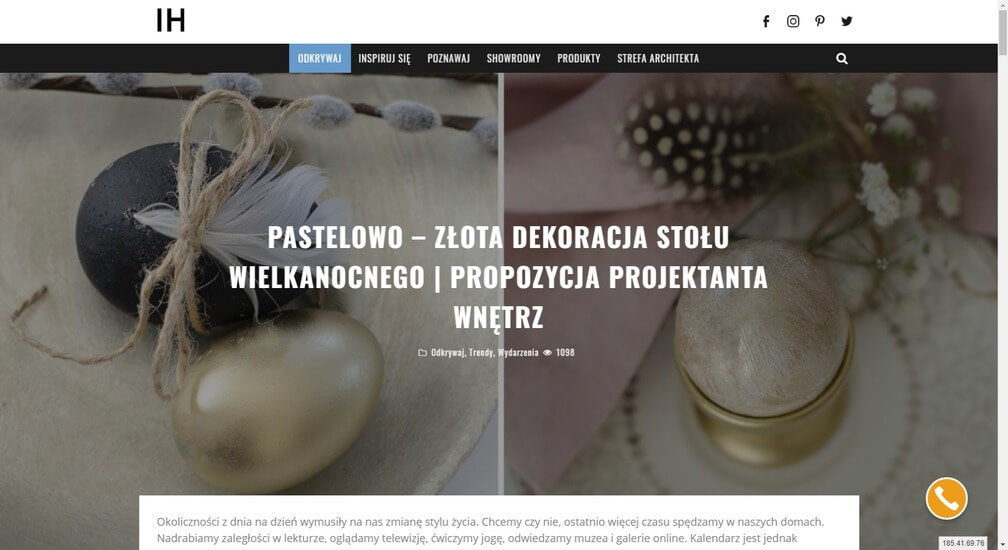
Task: Open the Twitter social icon
Action: click(x=847, y=21)
